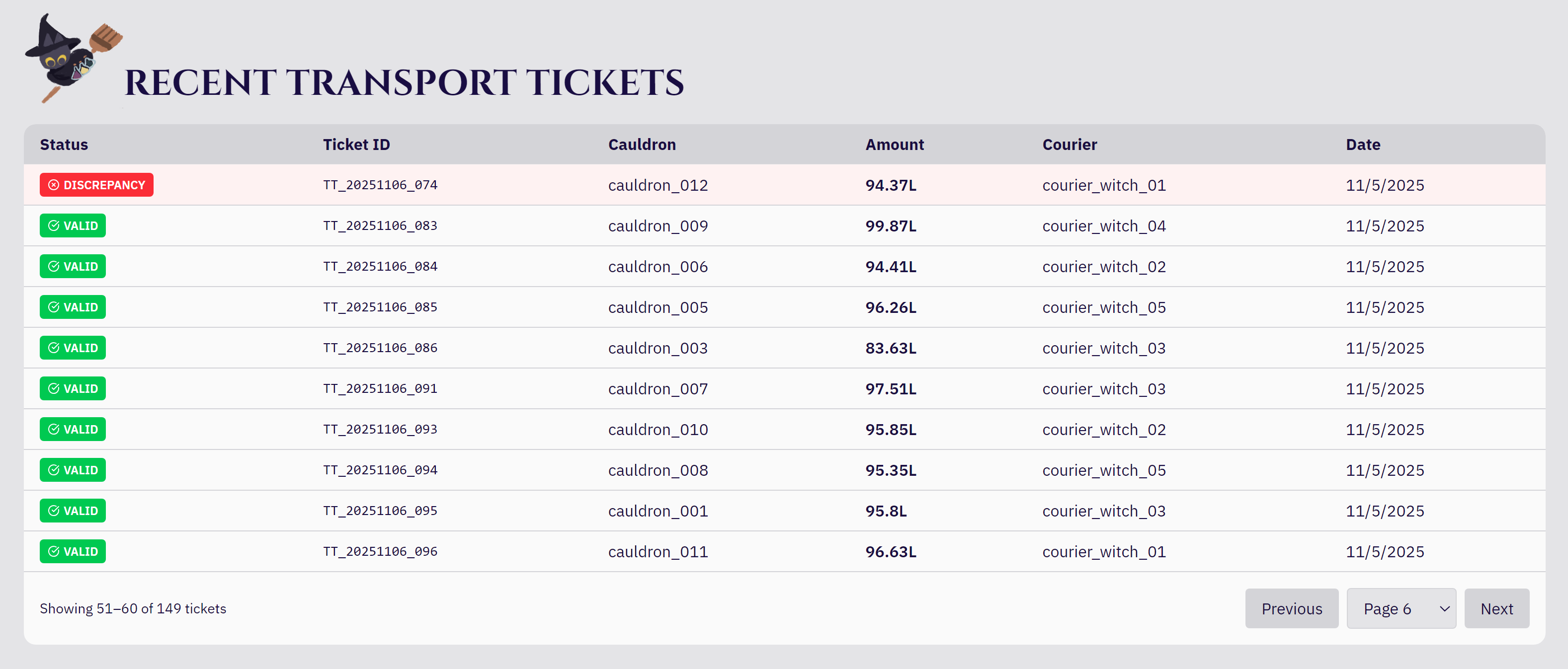Click the Status column header
The width and height of the screenshot is (1568, 669).
tap(64, 145)
